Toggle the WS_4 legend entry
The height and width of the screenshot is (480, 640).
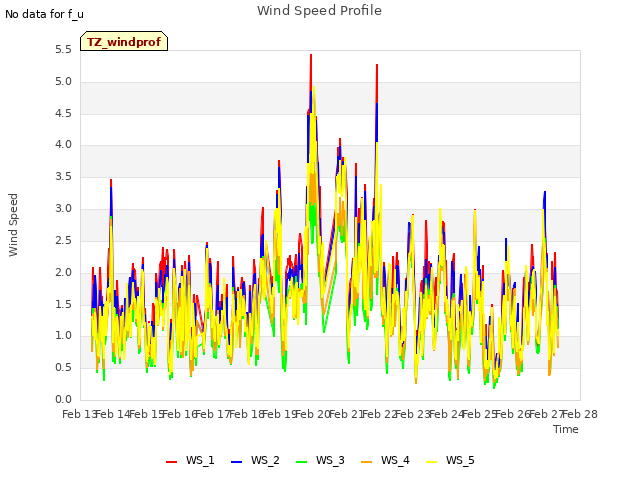[385, 460]
